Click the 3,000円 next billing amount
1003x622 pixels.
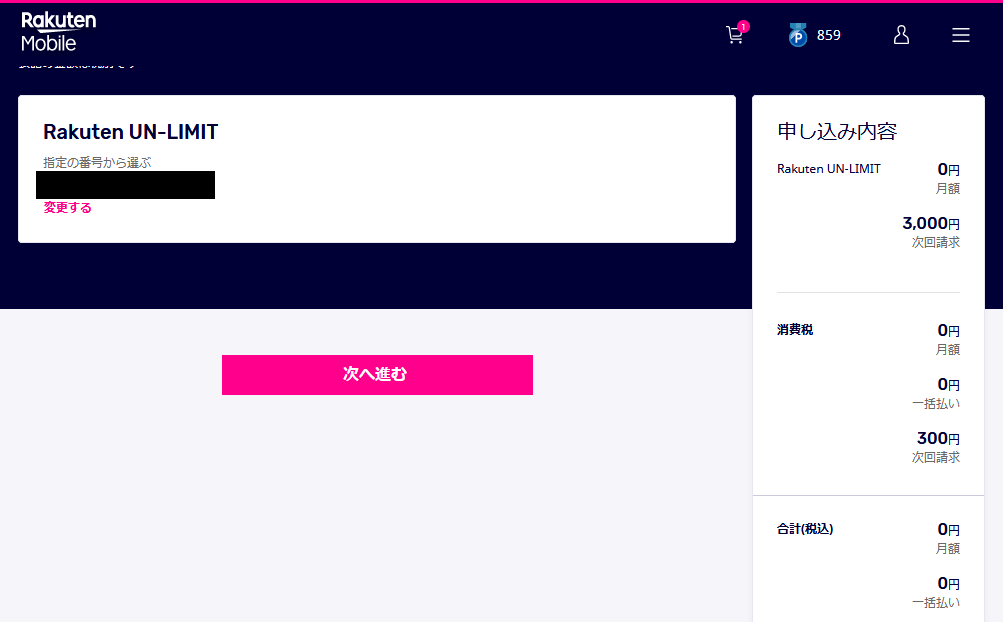tap(931, 223)
